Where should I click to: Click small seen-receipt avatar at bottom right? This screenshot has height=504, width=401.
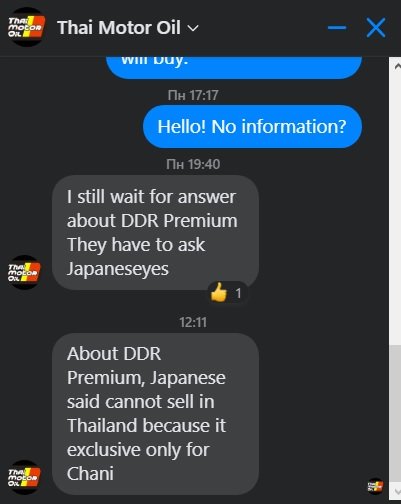click(x=375, y=486)
